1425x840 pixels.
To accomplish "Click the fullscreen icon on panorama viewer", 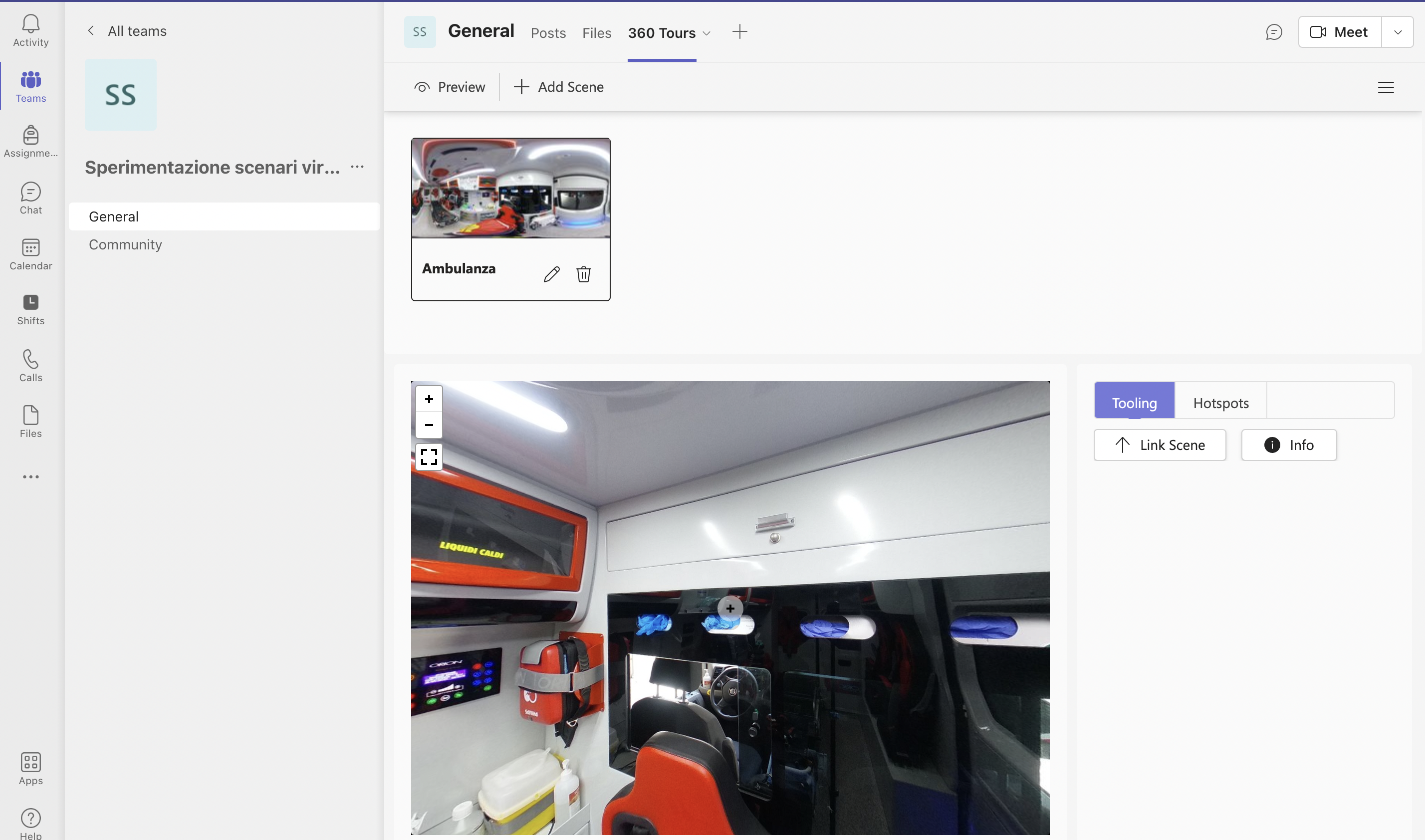I will tap(429, 457).
